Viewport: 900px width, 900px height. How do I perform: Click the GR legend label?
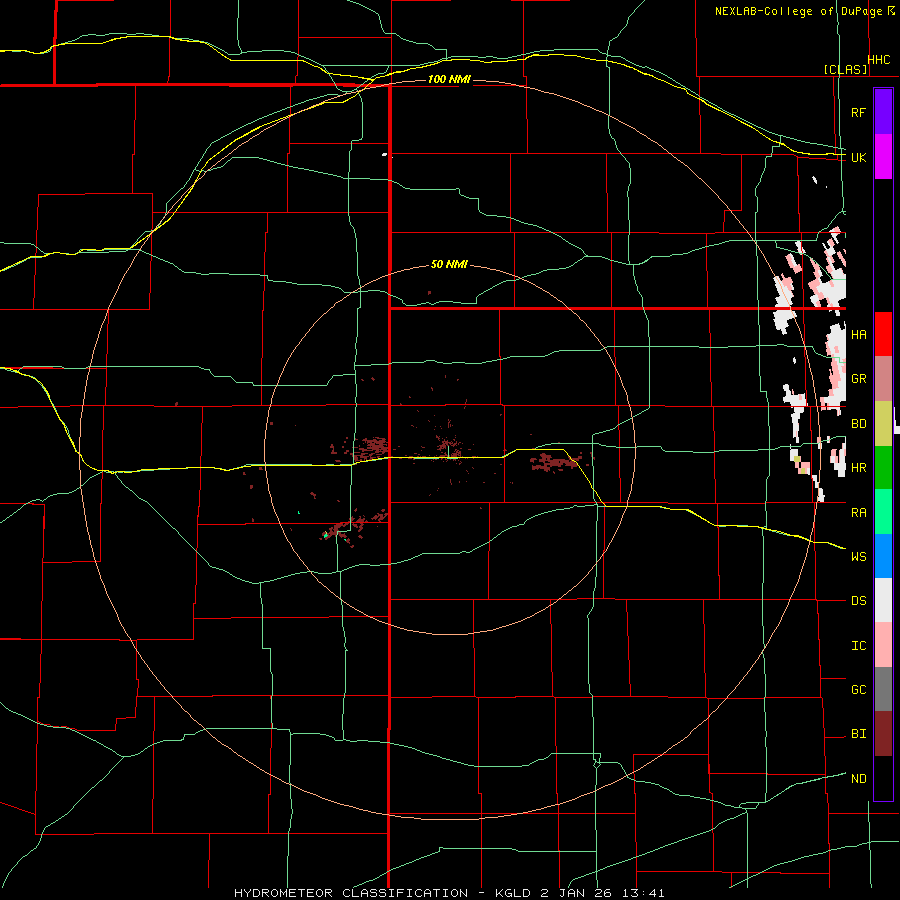(x=858, y=379)
